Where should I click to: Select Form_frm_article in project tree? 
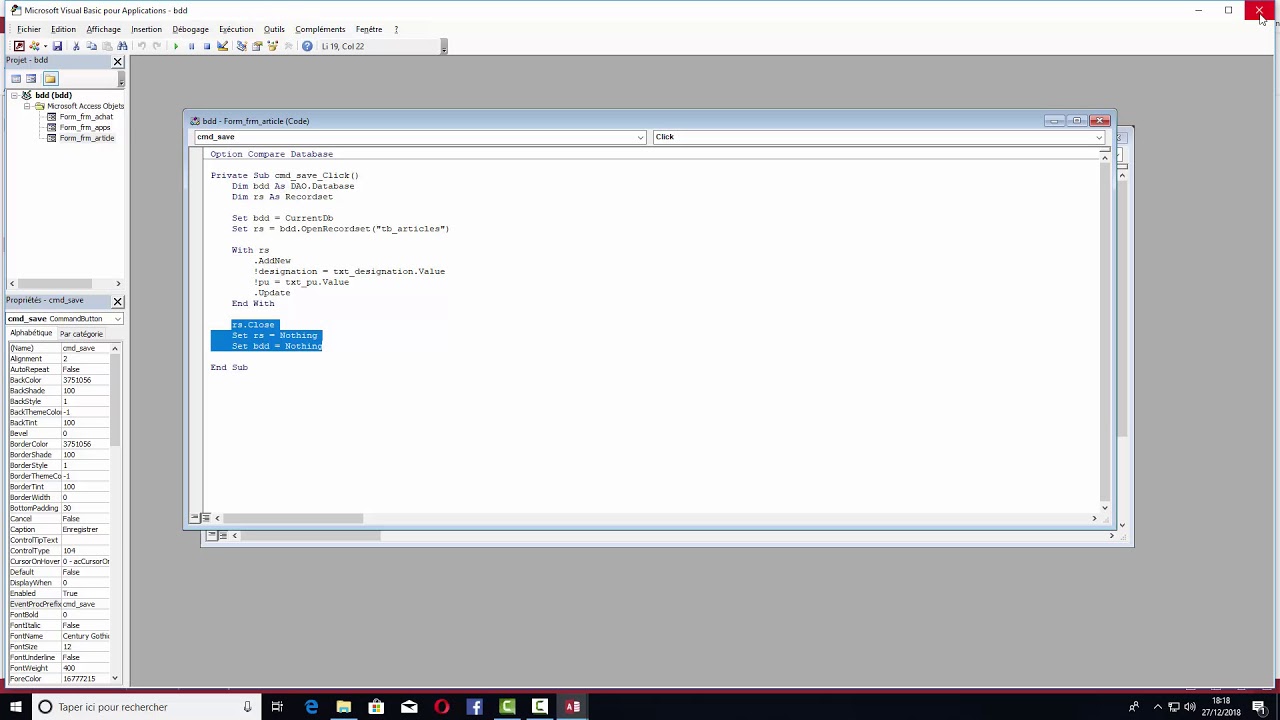tap(86, 138)
